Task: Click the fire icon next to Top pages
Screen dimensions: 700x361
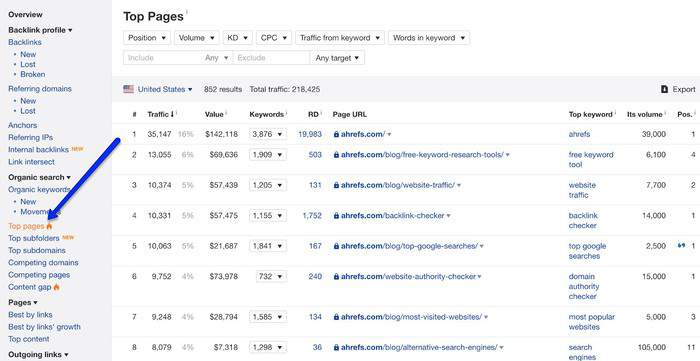Action: [x=49, y=226]
